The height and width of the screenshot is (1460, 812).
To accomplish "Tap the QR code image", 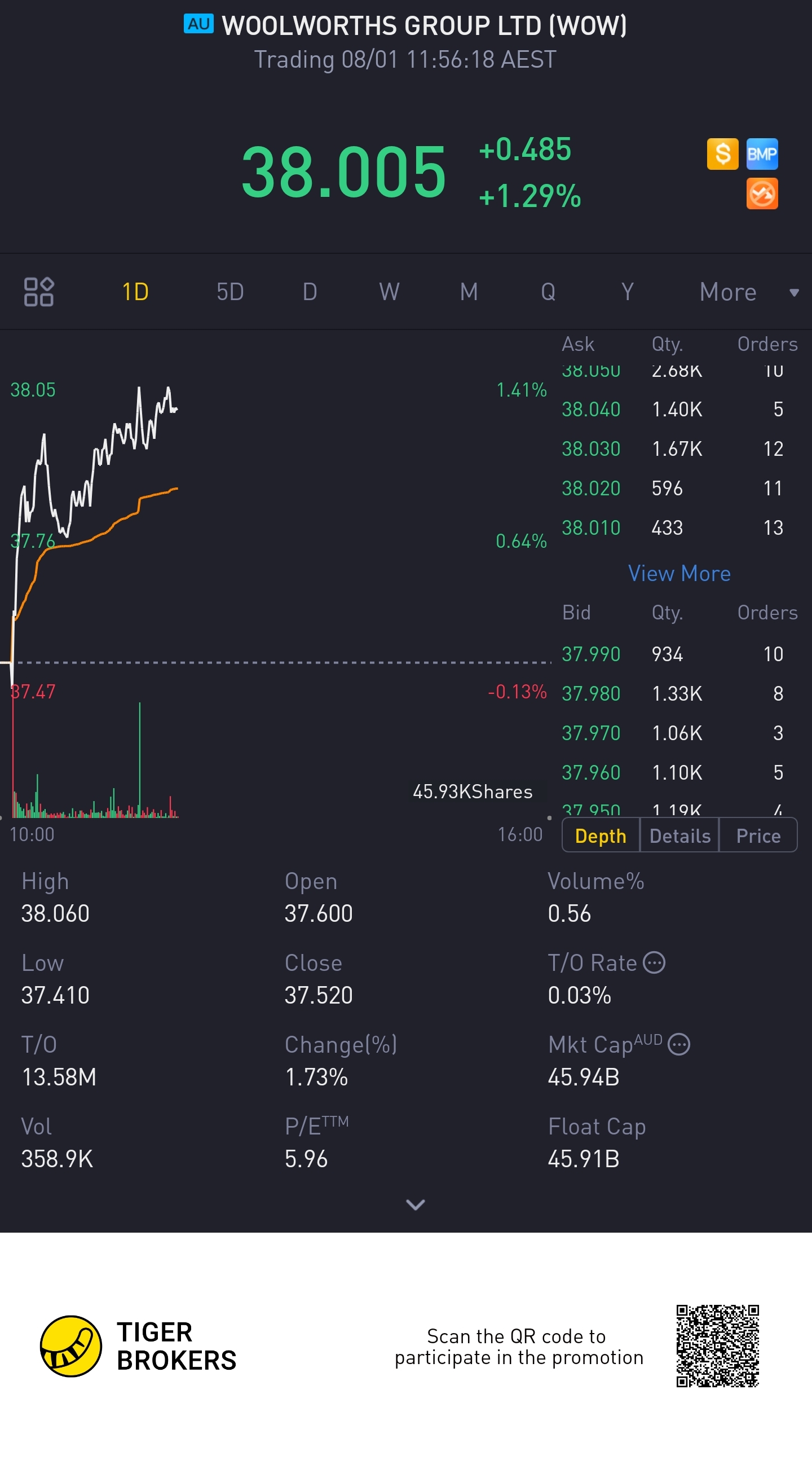I will 717,1346.
